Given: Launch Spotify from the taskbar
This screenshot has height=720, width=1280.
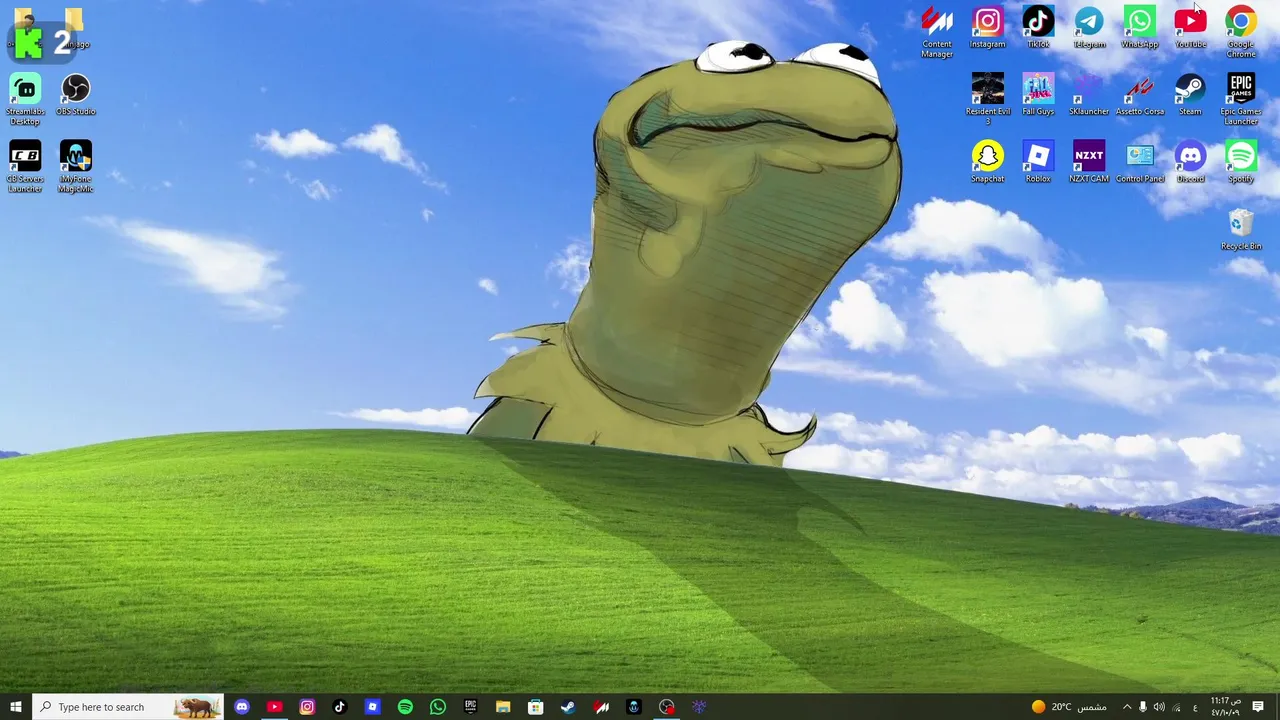Looking at the screenshot, I should [x=405, y=707].
